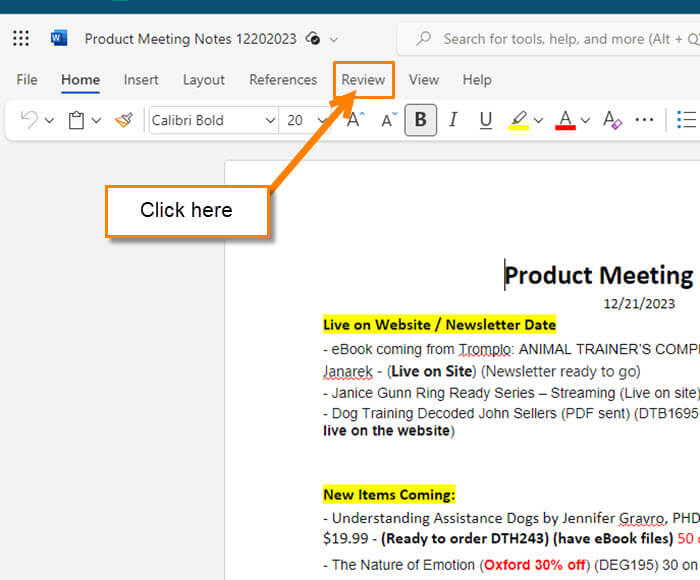Expand the font color dropdown
Viewport: 700px width, 580px height.
585,120
